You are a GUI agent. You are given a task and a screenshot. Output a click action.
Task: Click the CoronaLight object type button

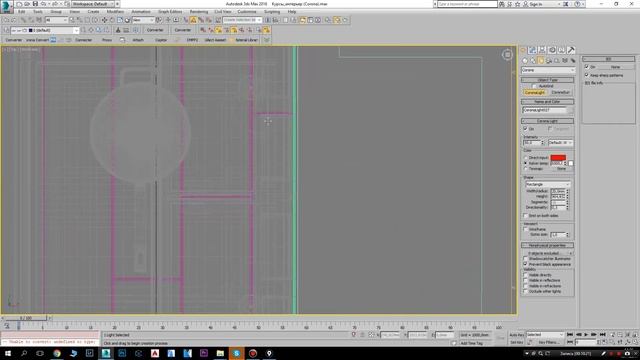coord(534,93)
